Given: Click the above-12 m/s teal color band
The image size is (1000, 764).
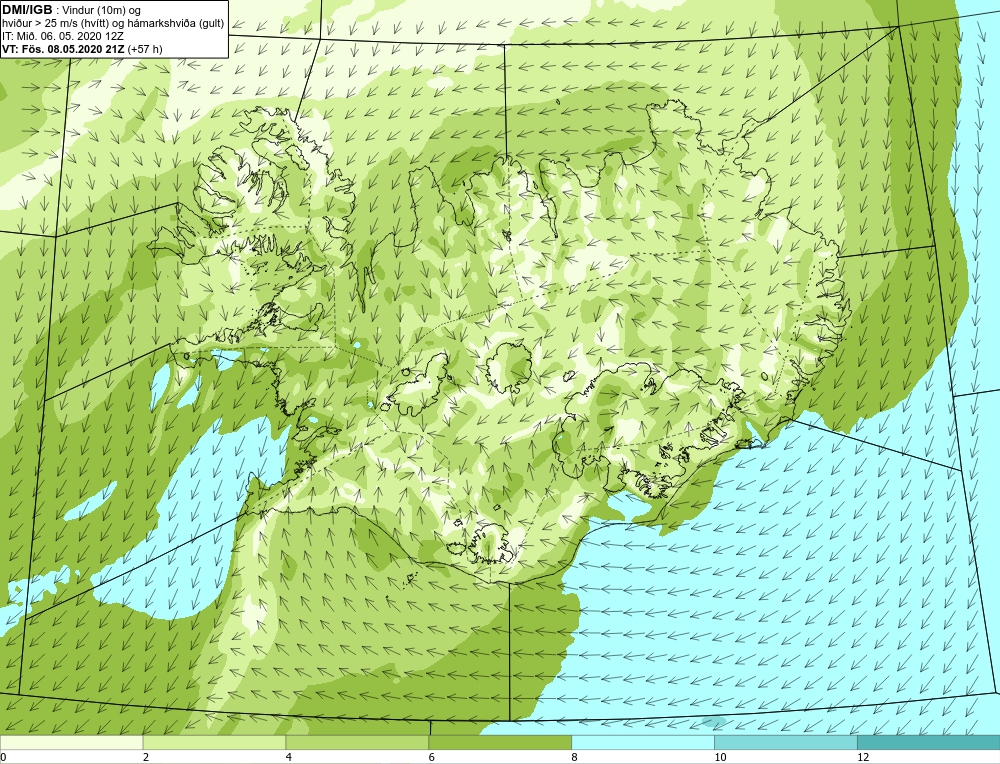Looking at the screenshot, I should click(929, 742).
